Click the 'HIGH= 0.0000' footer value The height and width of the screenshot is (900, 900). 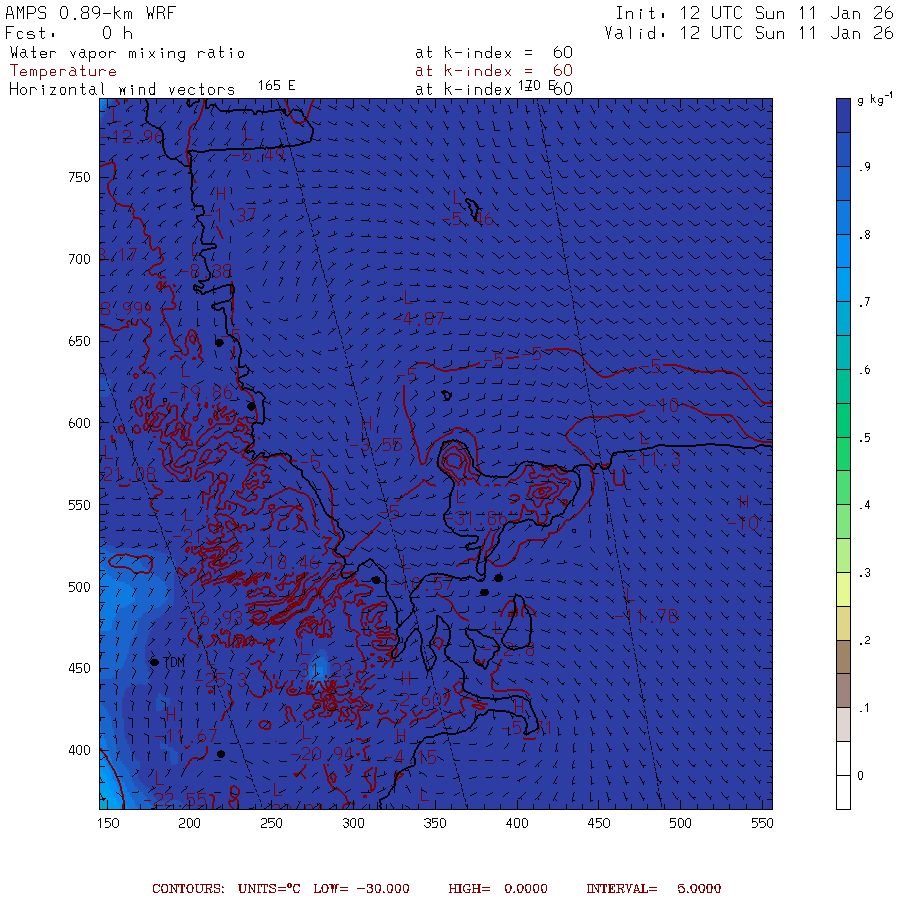pyautogui.click(x=498, y=889)
